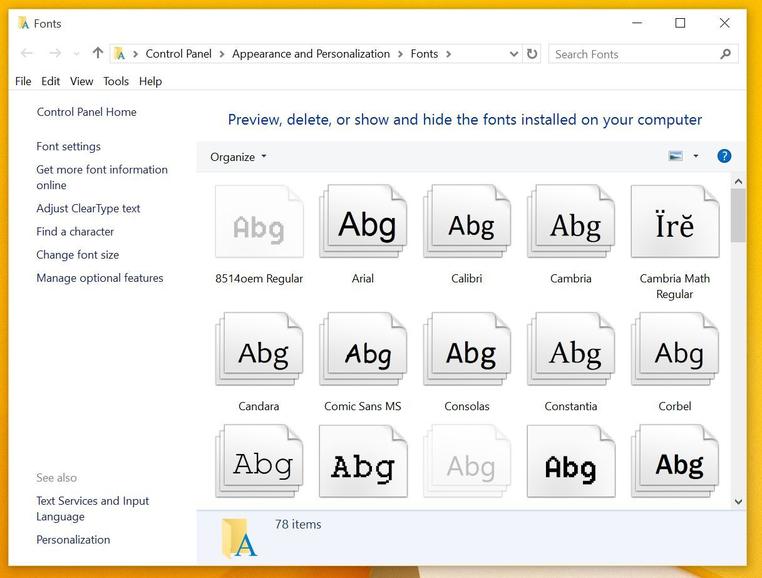This screenshot has width=762, height=578.
Task: Click the Fonts folder icon in details pane
Action: coord(239,538)
